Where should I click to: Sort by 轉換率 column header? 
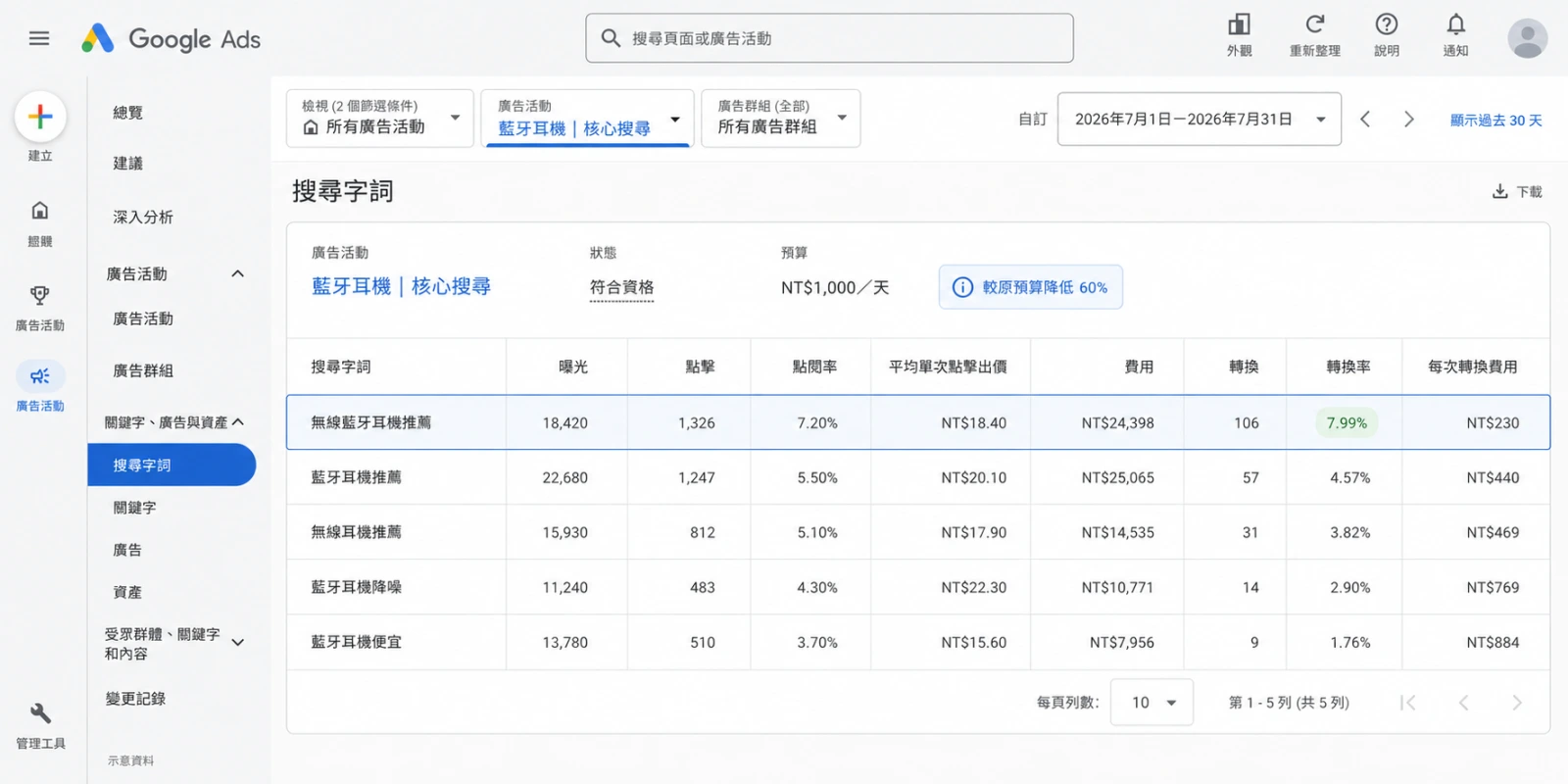point(1348,367)
